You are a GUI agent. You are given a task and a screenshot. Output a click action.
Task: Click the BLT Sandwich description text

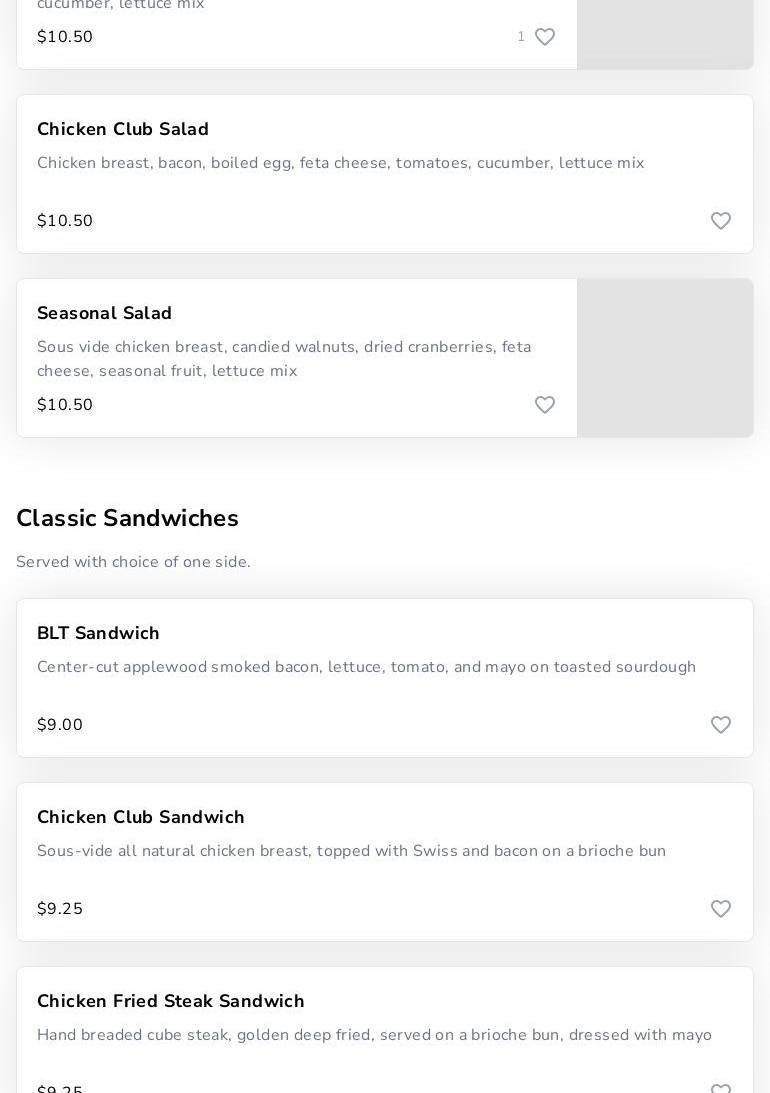coord(366,667)
